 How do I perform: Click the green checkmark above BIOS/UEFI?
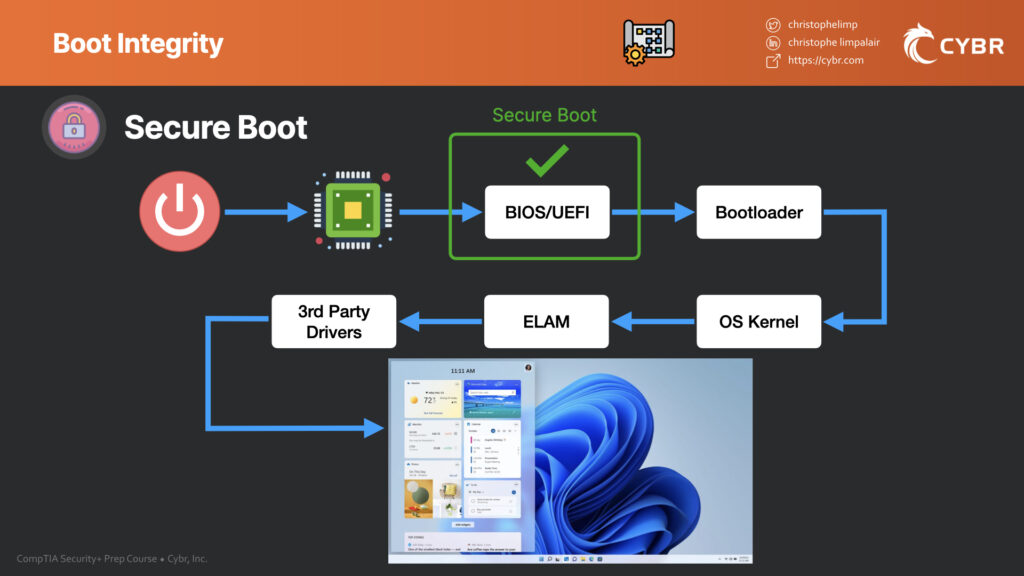tap(547, 161)
